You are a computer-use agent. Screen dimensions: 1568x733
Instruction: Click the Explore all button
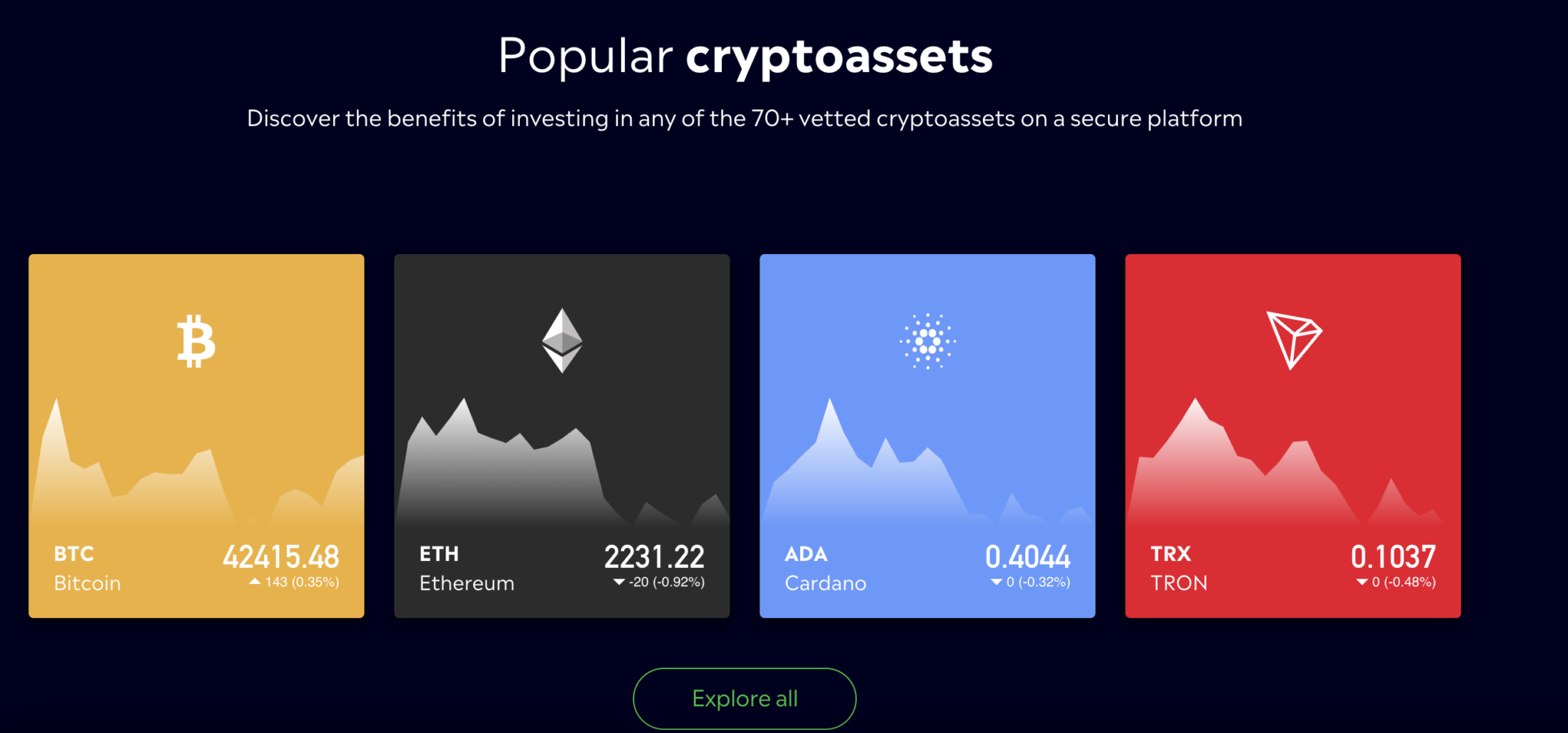point(743,698)
